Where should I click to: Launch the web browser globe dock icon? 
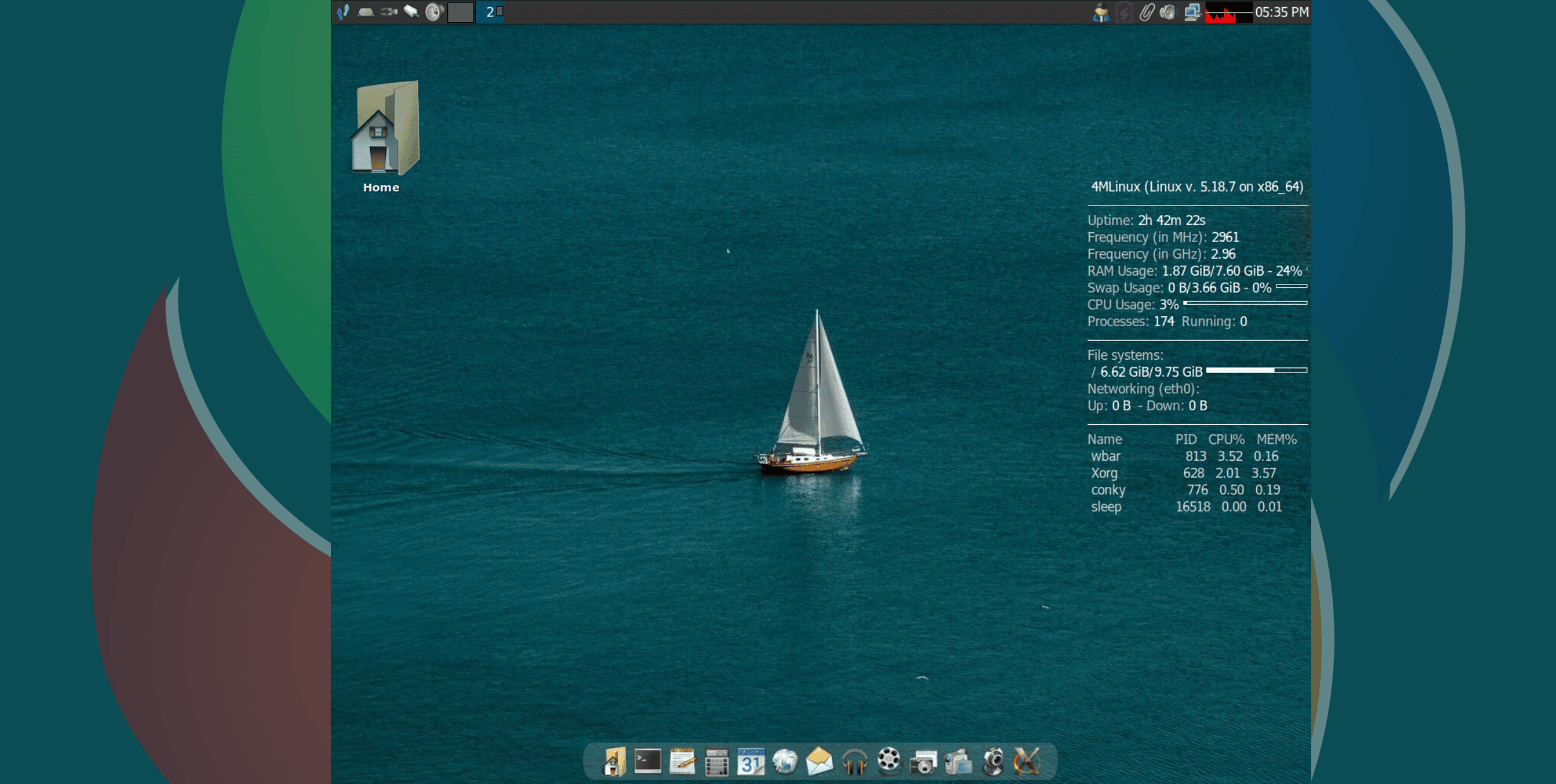(785, 762)
